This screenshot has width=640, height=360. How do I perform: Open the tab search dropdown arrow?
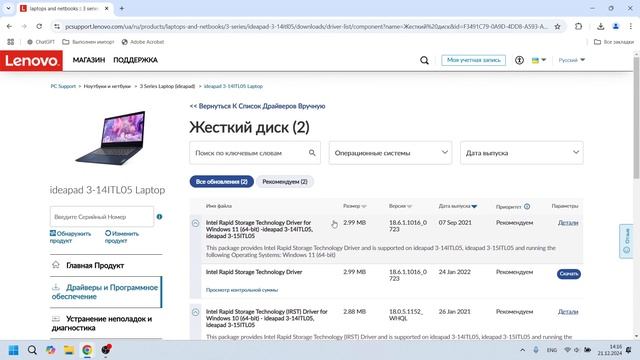(8, 8)
